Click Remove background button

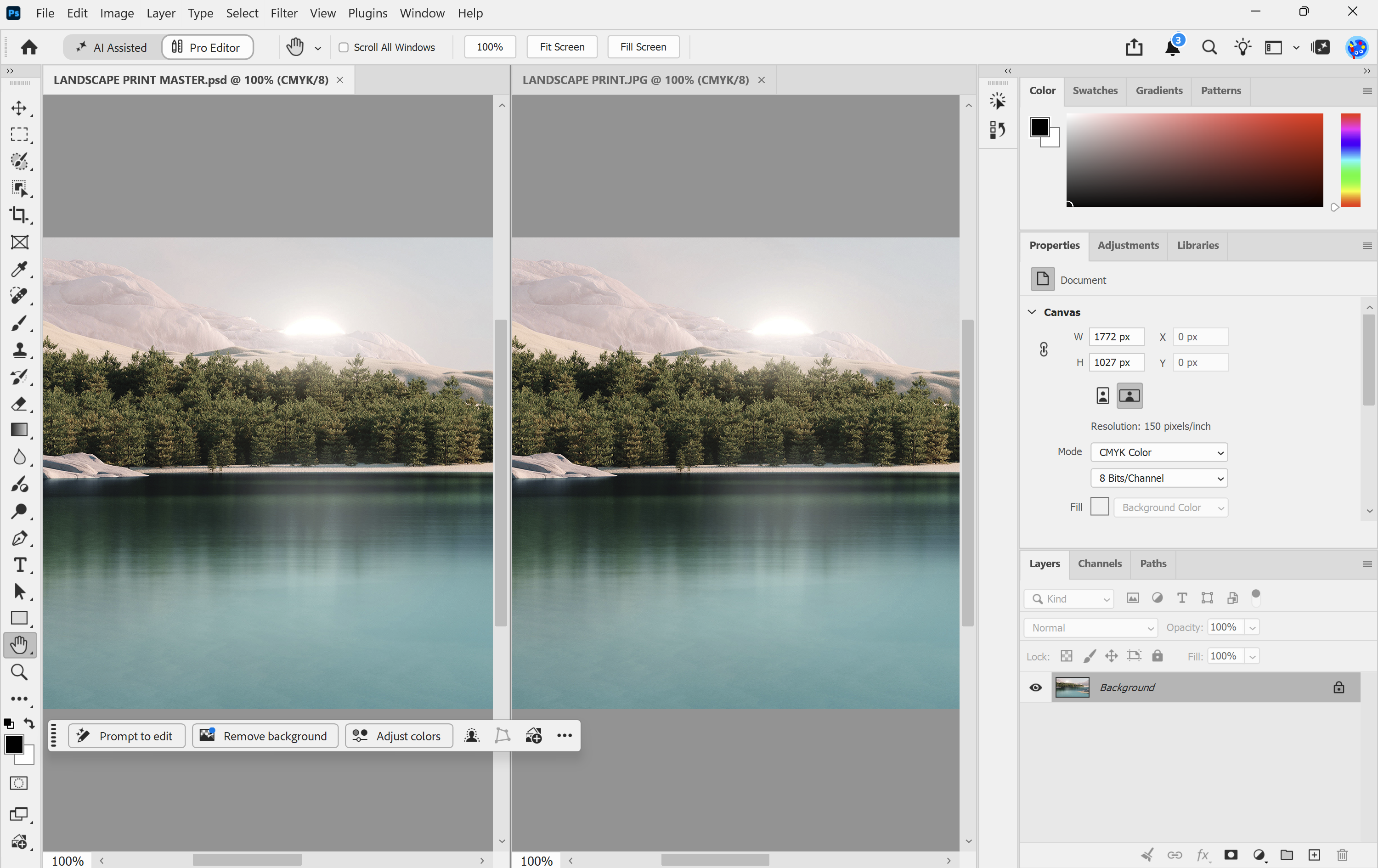click(265, 735)
